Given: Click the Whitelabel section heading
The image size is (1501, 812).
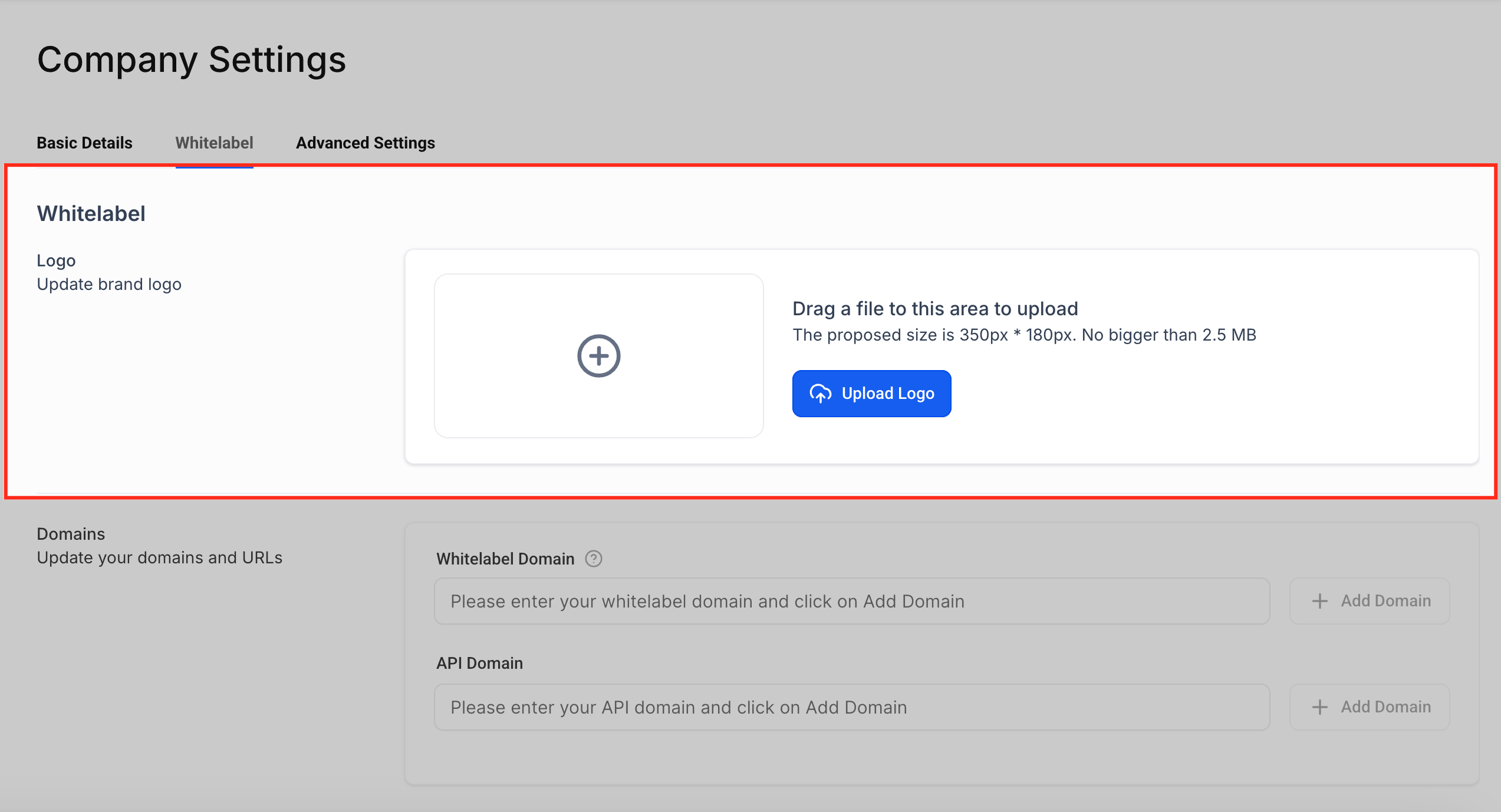Looking at the screenshot, I should (x=91, y=213).
